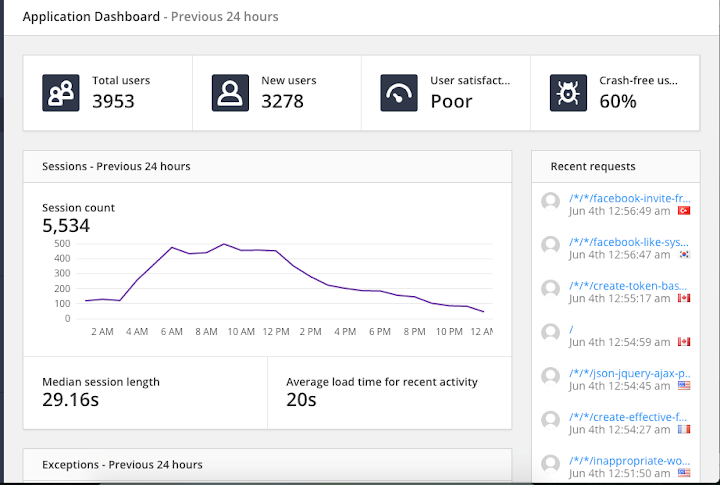Click the User satisfaction gauge icon
This screenshot has width=720, height=485.
click(399, 93)
